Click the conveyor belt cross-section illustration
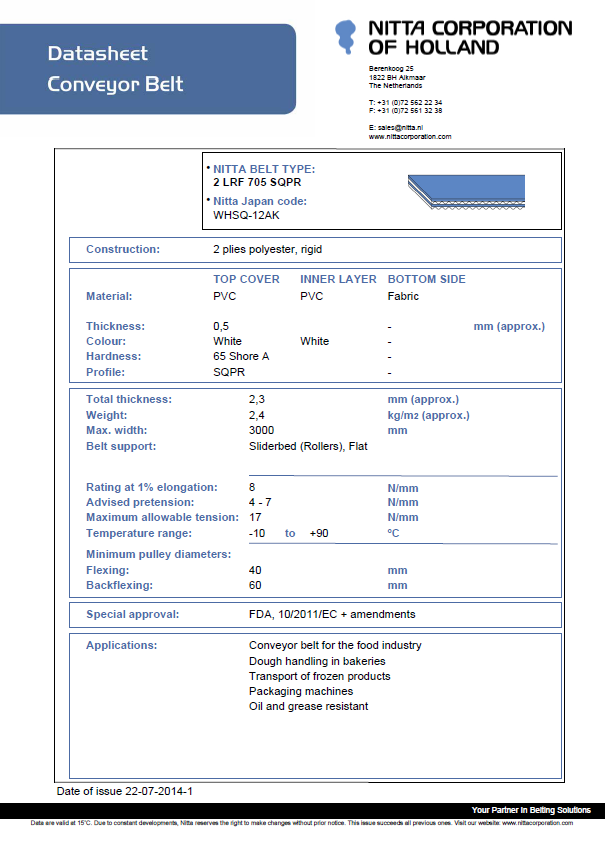The width and height of the screenshot is (605, 852). coord(466,192)
